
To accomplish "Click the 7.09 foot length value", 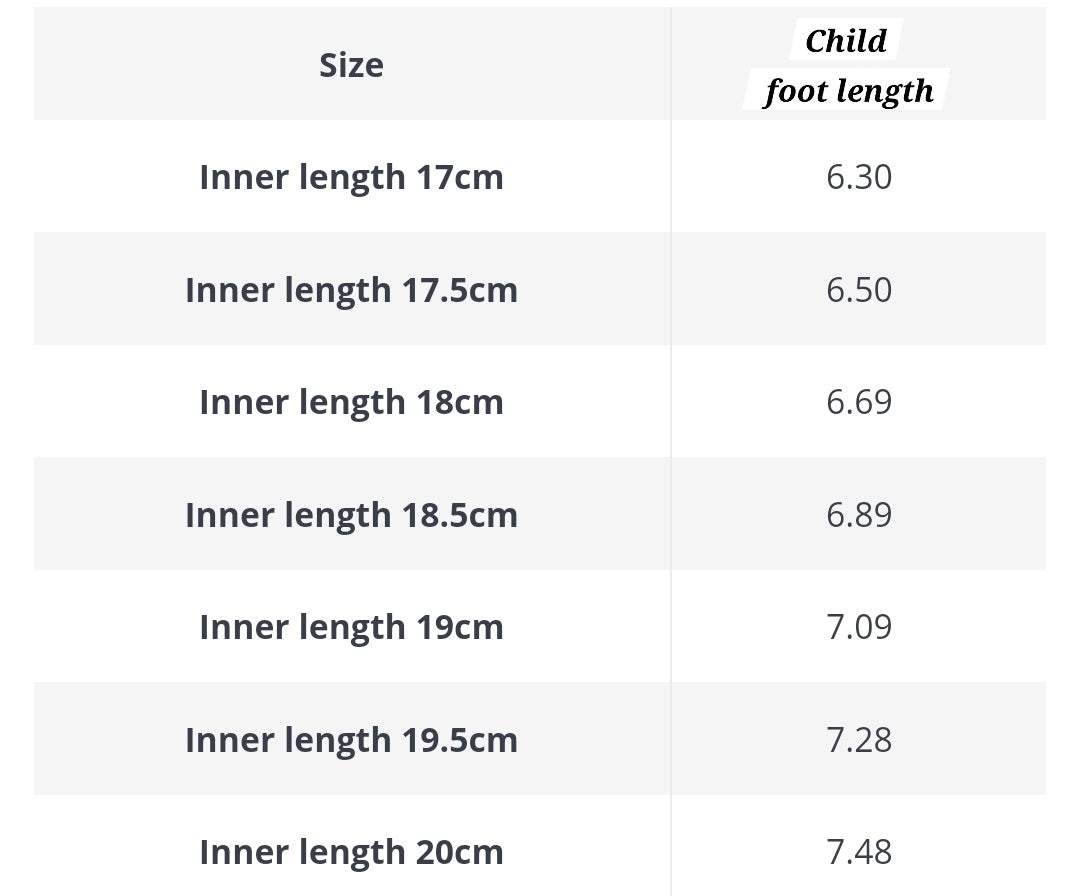I will tap(859, 627).
